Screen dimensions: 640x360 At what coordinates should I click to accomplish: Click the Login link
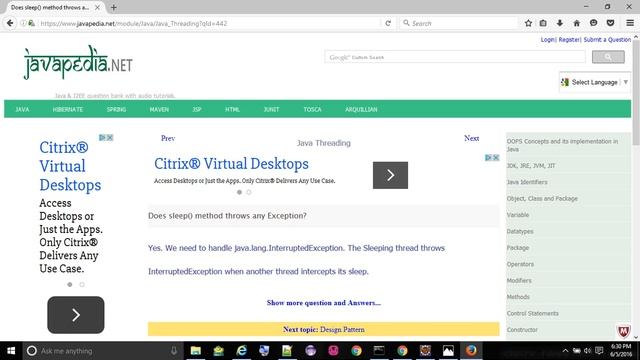pos(547,40)
